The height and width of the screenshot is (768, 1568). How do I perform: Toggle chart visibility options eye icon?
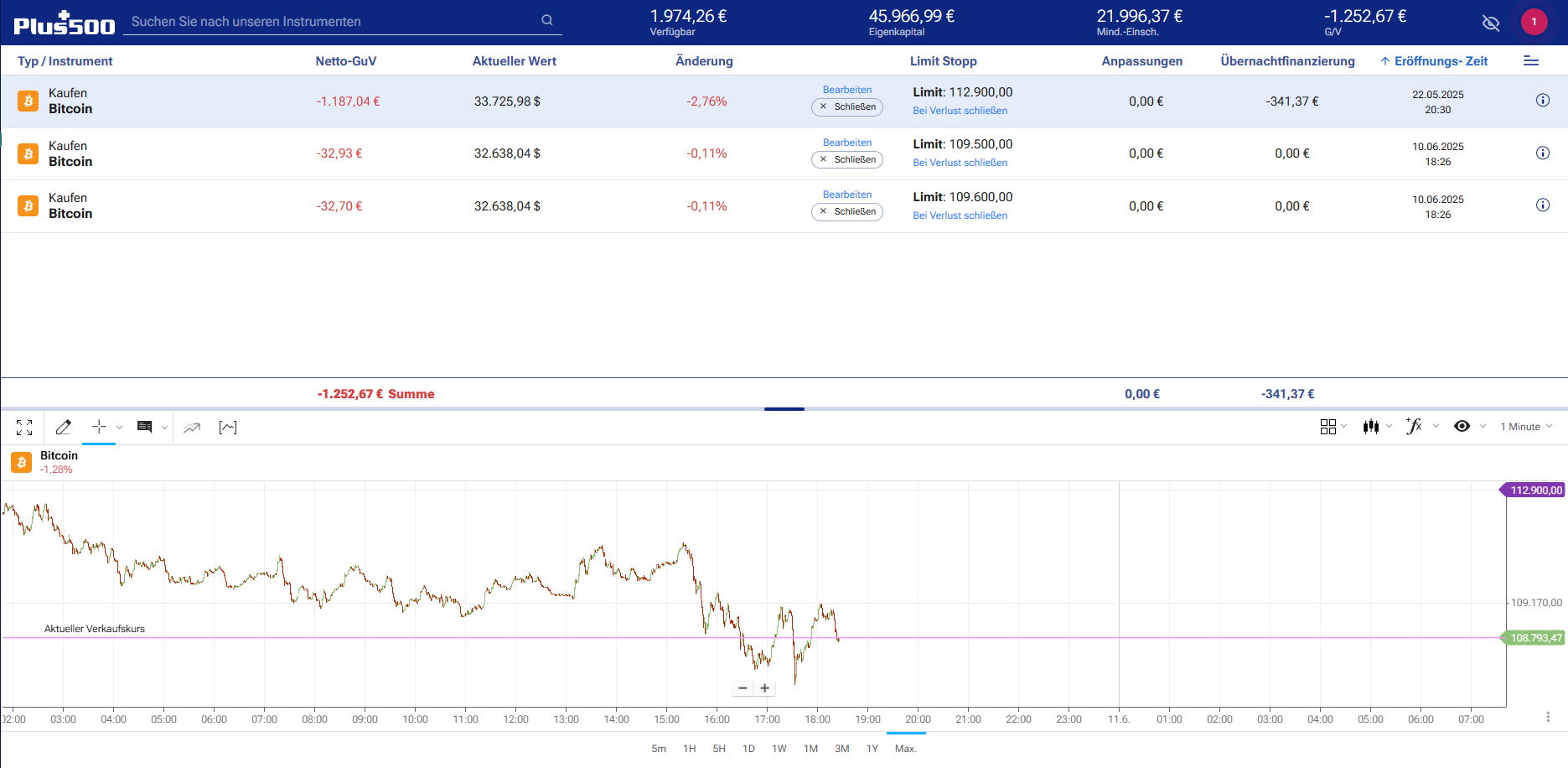pyautogui.click(x=1462, y=427)
